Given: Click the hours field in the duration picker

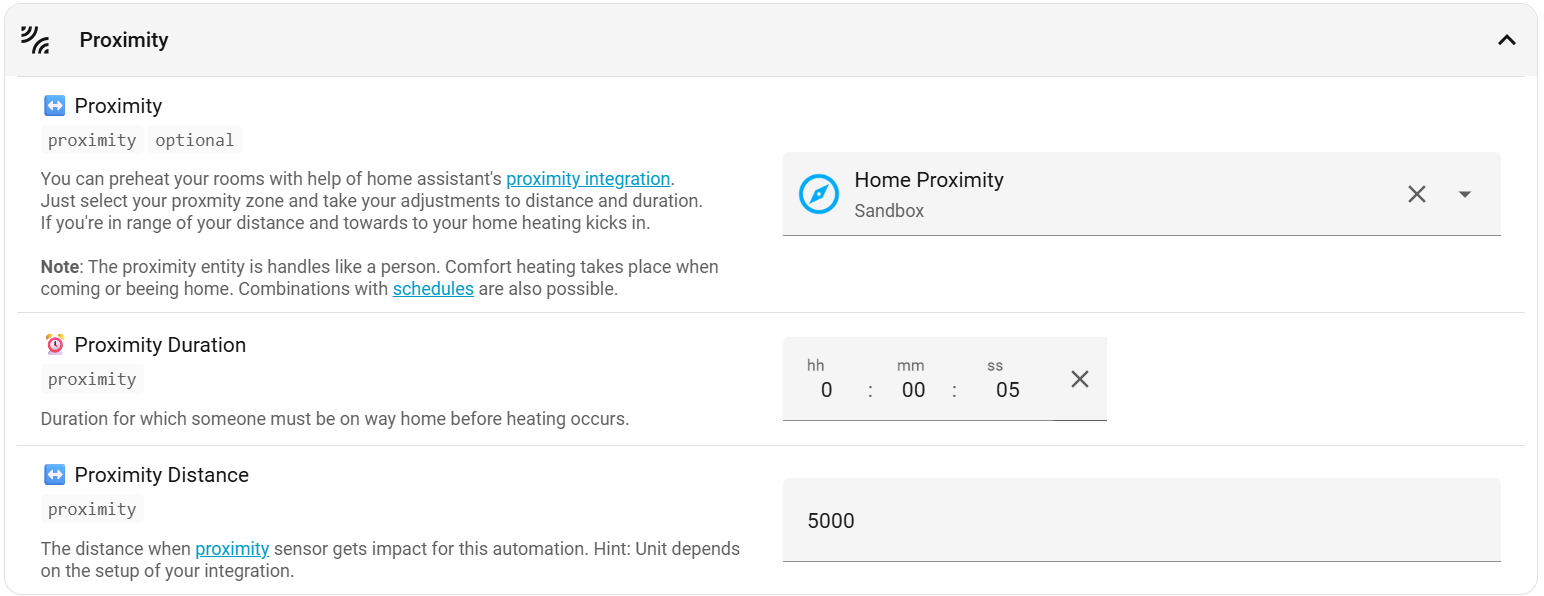Looking at the screenshot, I should [x=826, y=390].
